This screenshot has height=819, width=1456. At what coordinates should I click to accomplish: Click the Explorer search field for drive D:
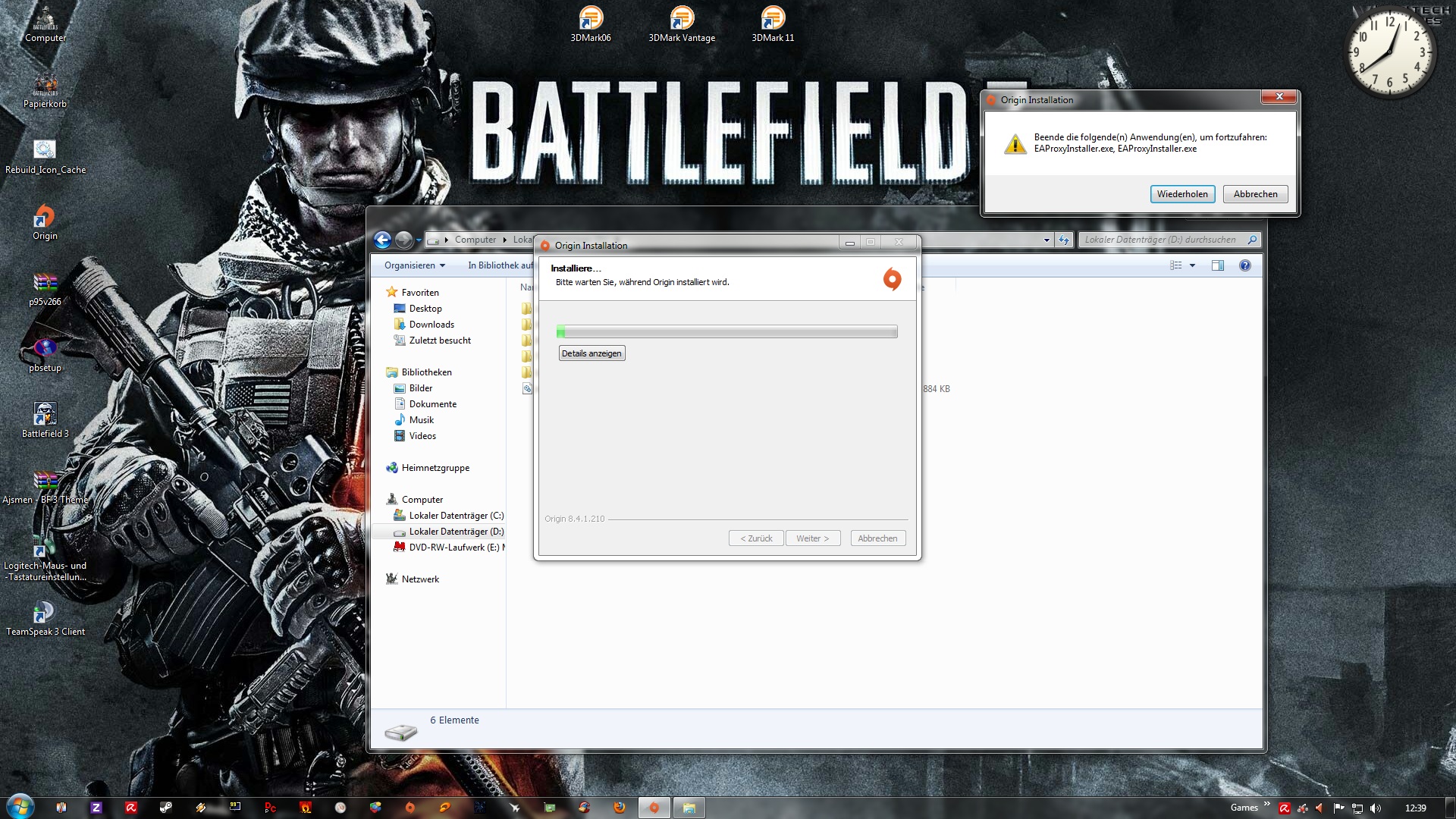click(x=1170, y=240)
